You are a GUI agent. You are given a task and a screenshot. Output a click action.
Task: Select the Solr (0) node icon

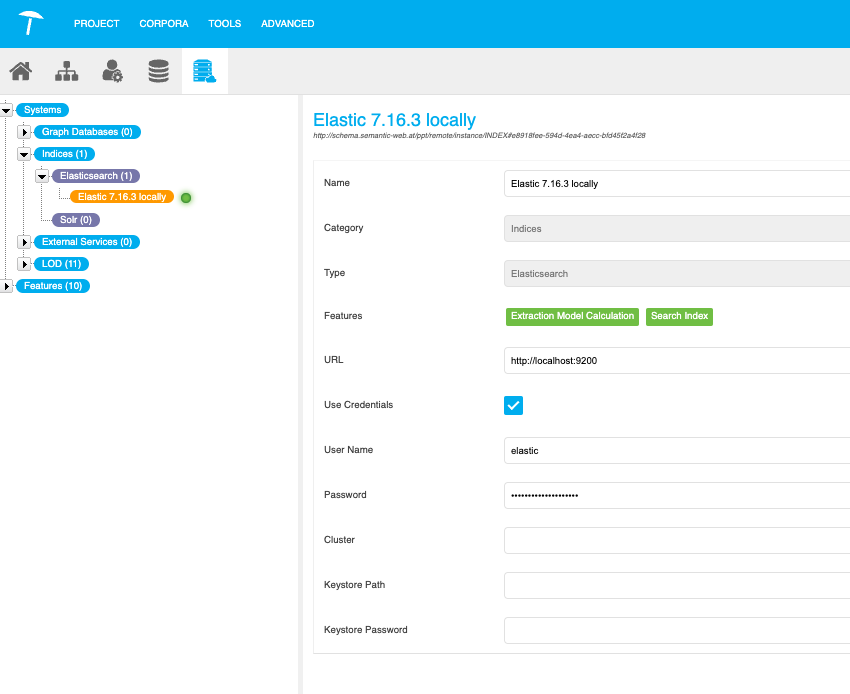[74, 219]
